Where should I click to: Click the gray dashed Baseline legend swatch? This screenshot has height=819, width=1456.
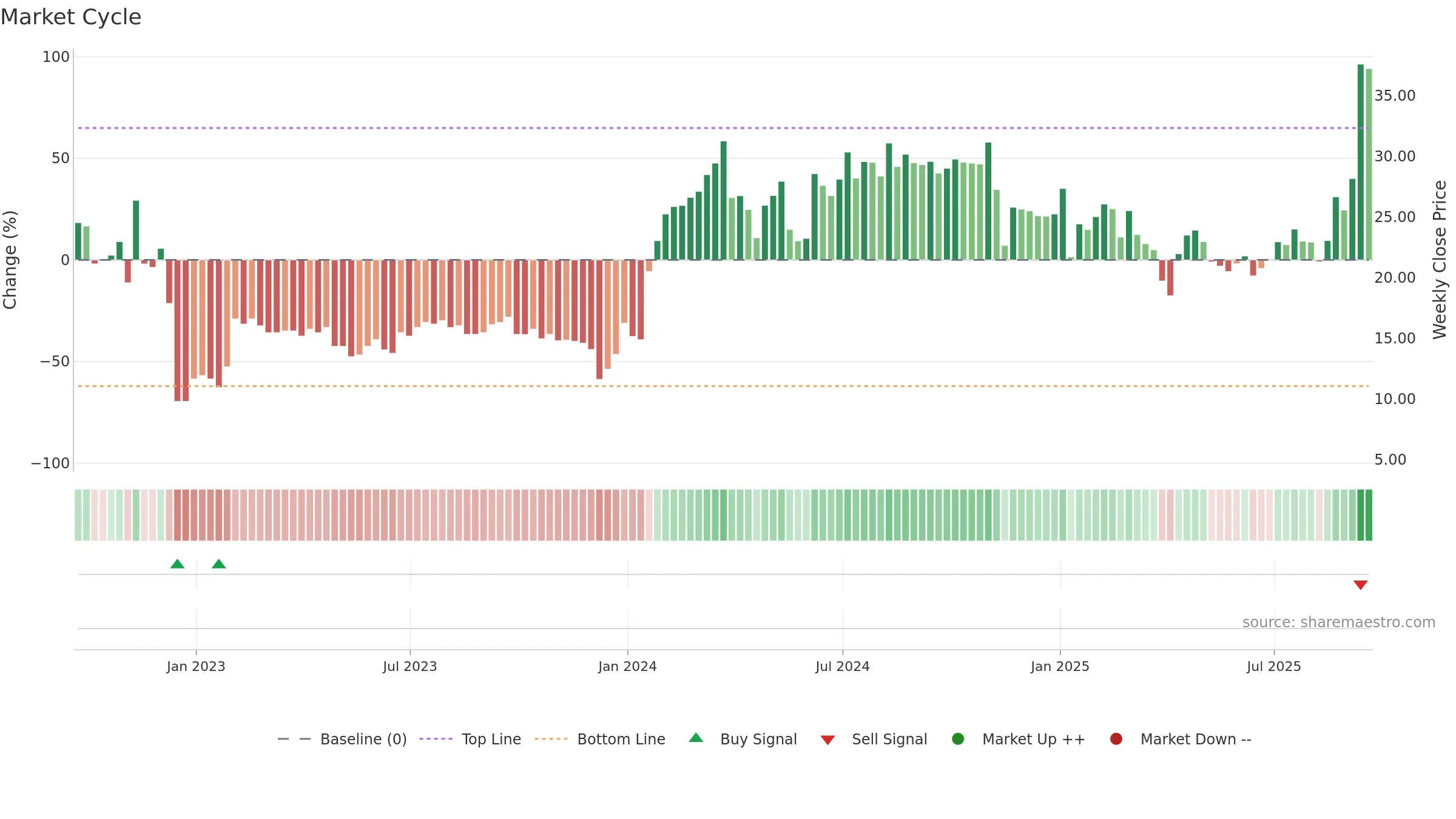click(294, 739)
